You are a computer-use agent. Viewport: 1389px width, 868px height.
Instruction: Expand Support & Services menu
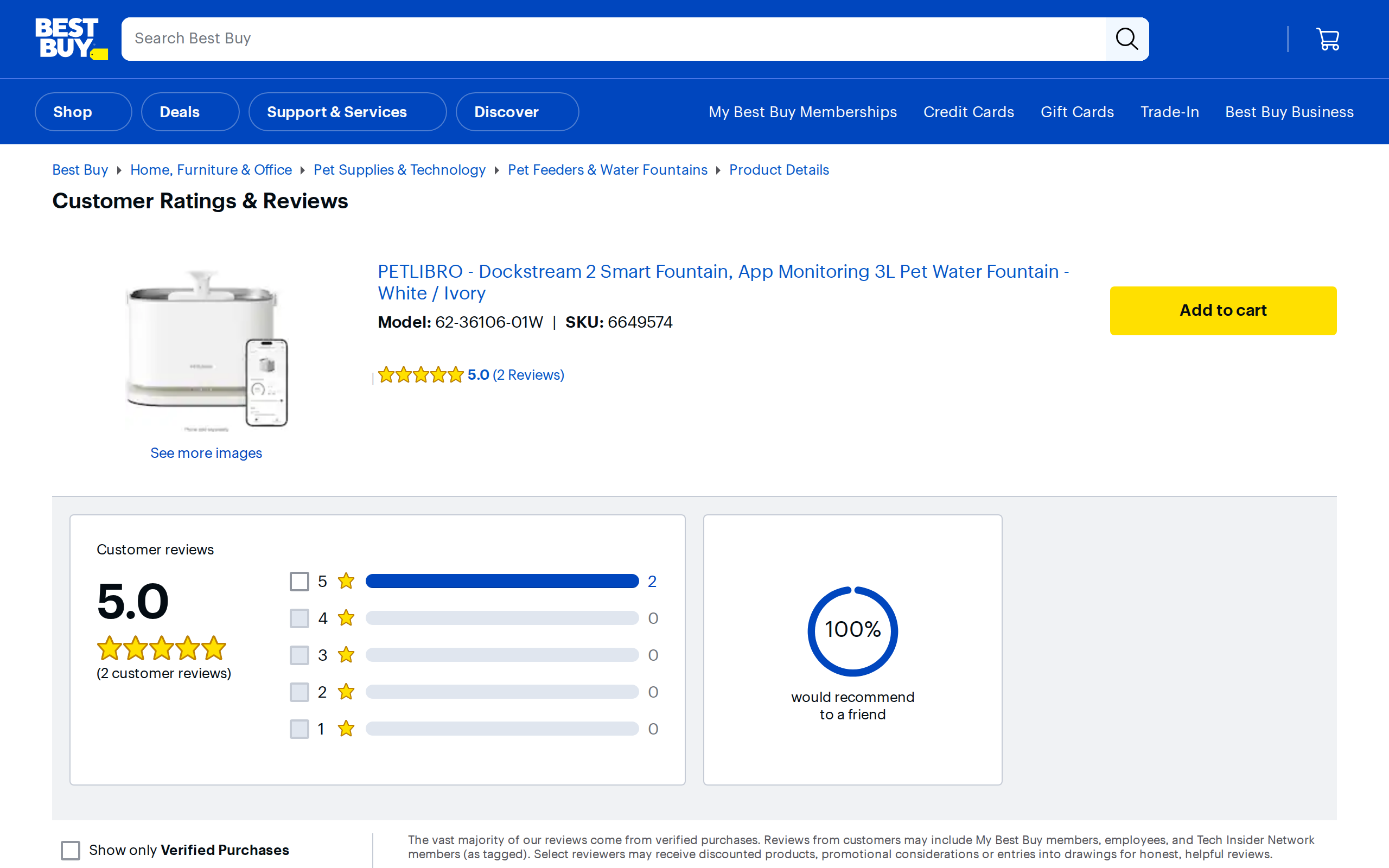347,112
